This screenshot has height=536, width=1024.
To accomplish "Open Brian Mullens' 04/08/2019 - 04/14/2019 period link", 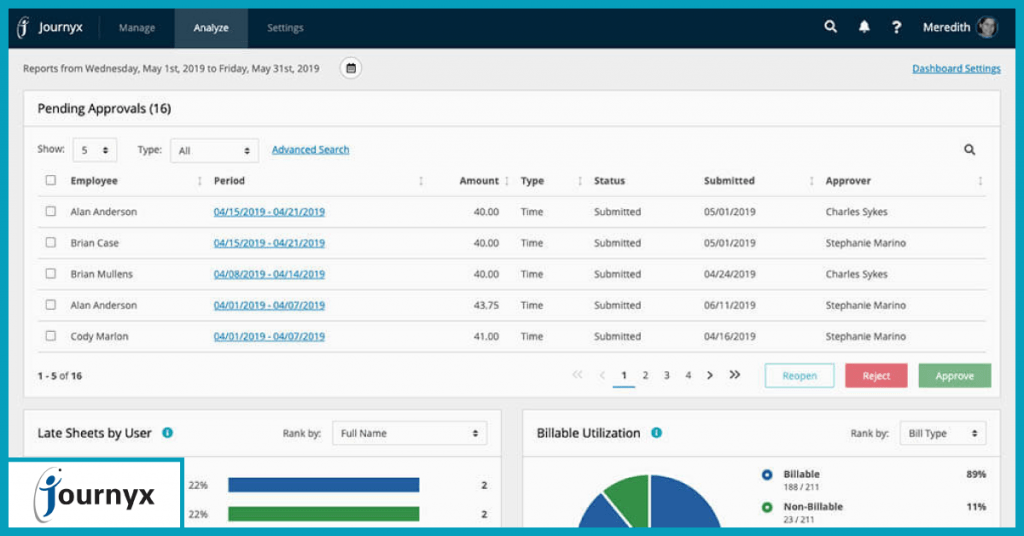I will coord(269,274).
